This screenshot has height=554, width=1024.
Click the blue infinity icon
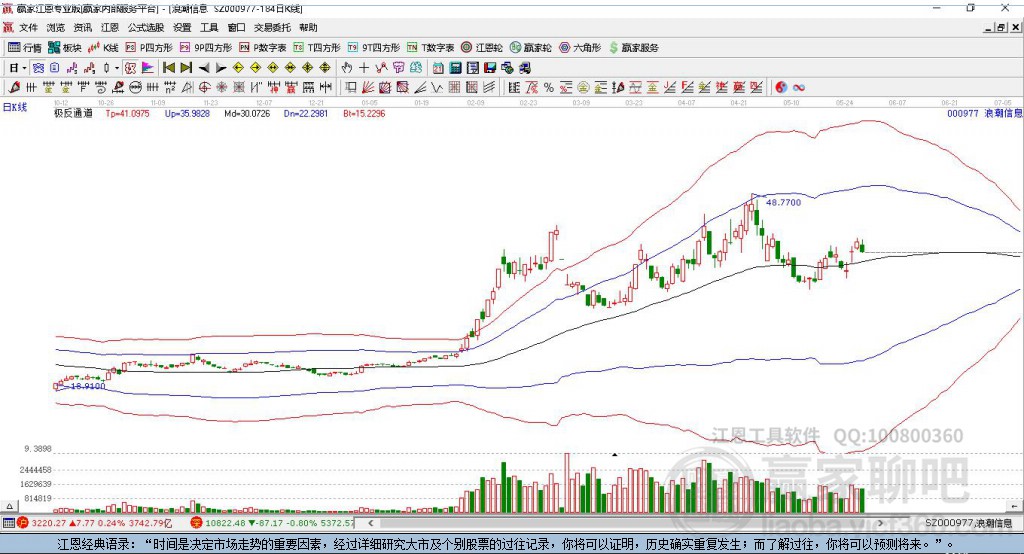pos(799,88)
